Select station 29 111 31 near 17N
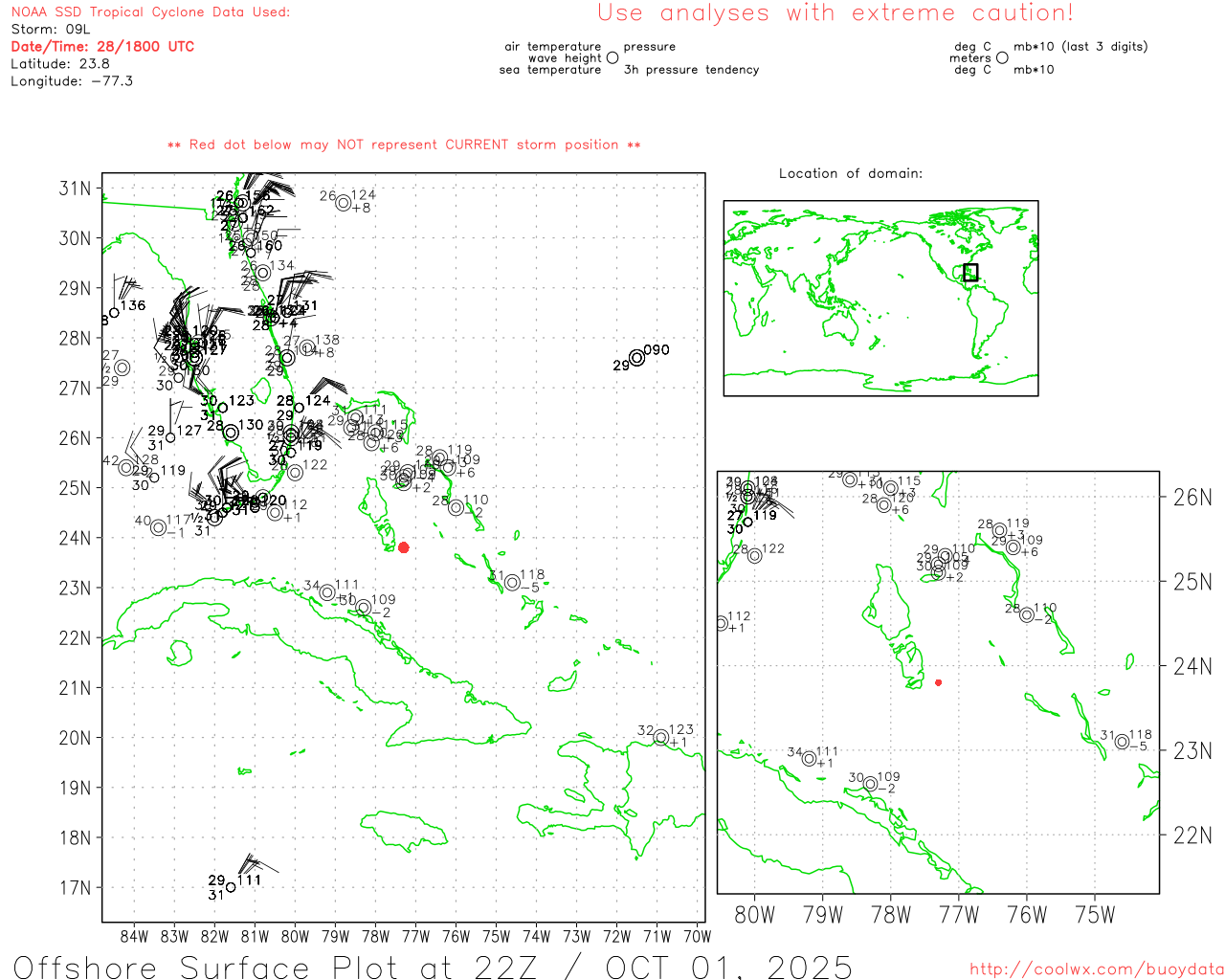Viewport: 1225px width, 980px height. click(x=230, y=887)
